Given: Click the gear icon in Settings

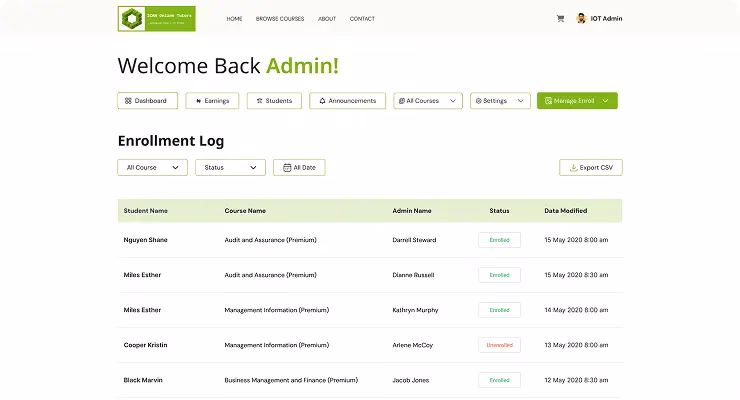Looking at the screenshot, I should (479, 101).
